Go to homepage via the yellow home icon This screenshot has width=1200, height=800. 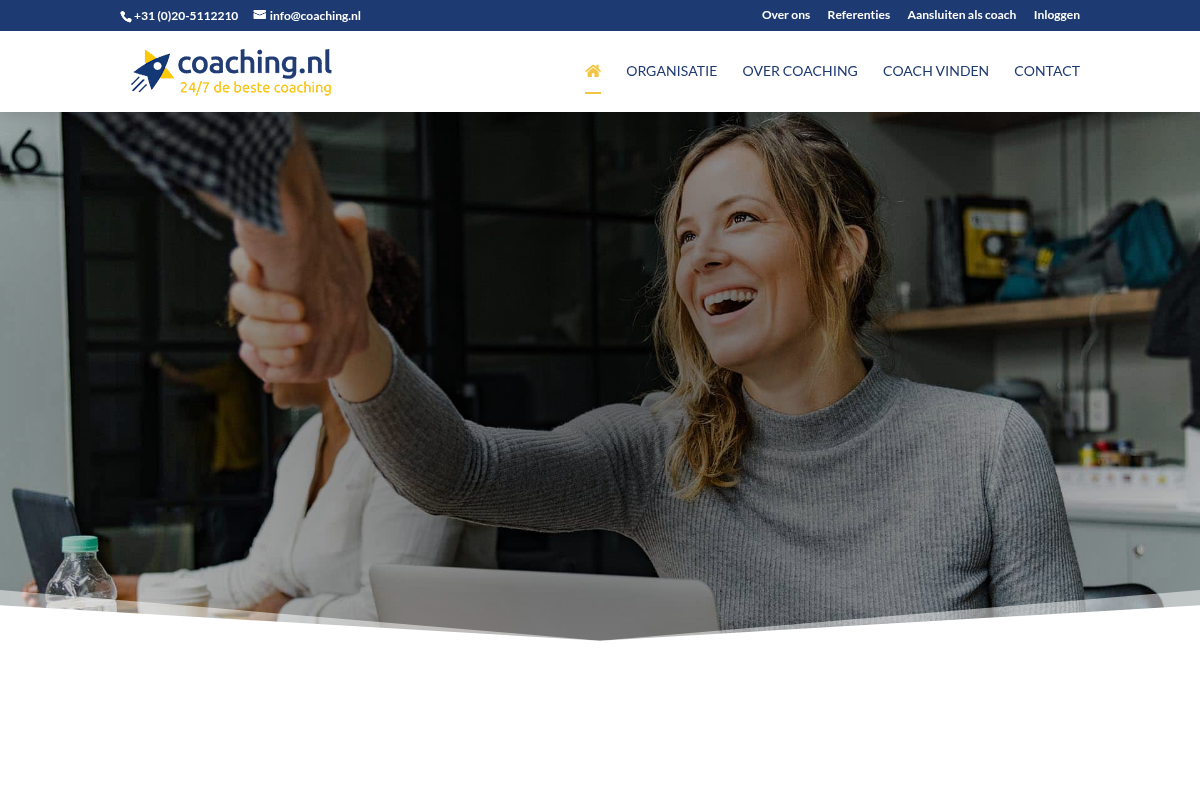[593, 71]
